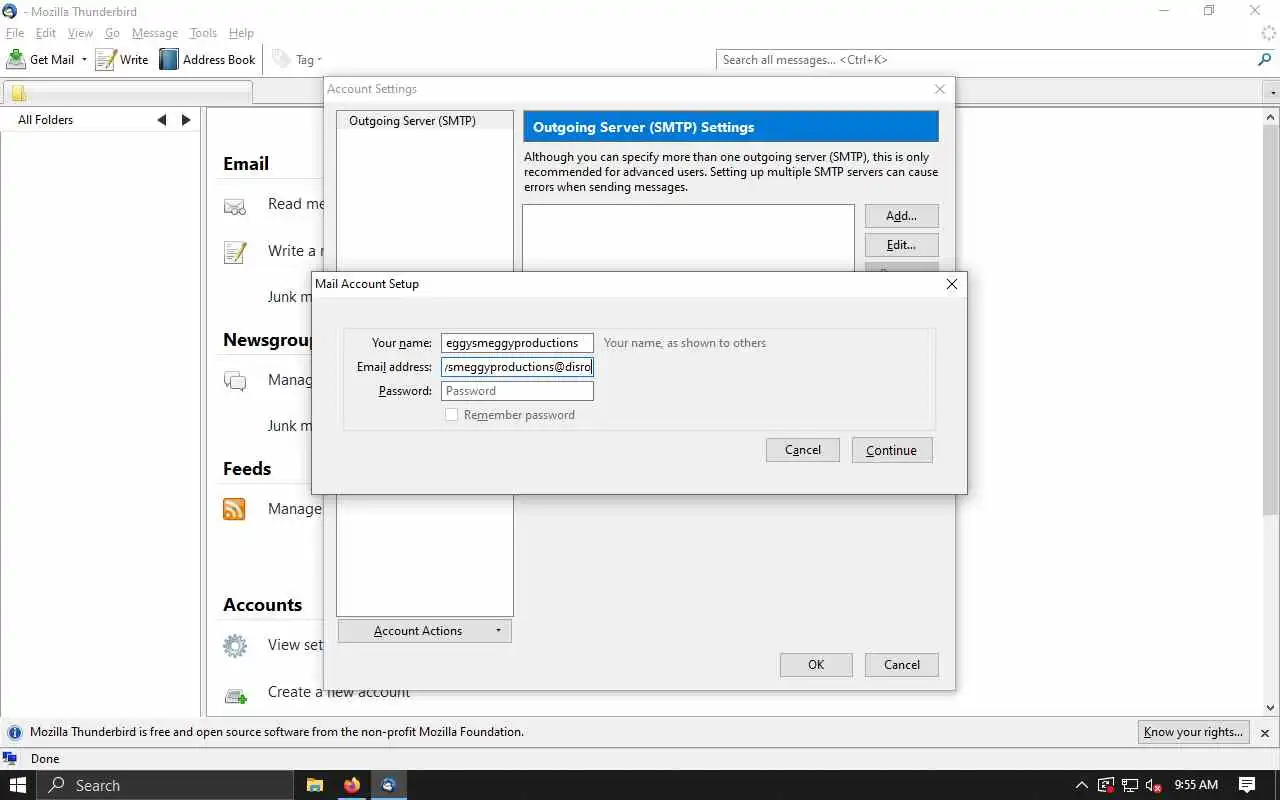Open the File menu
Screen dimensions: 1280x800
click(15, 33)
